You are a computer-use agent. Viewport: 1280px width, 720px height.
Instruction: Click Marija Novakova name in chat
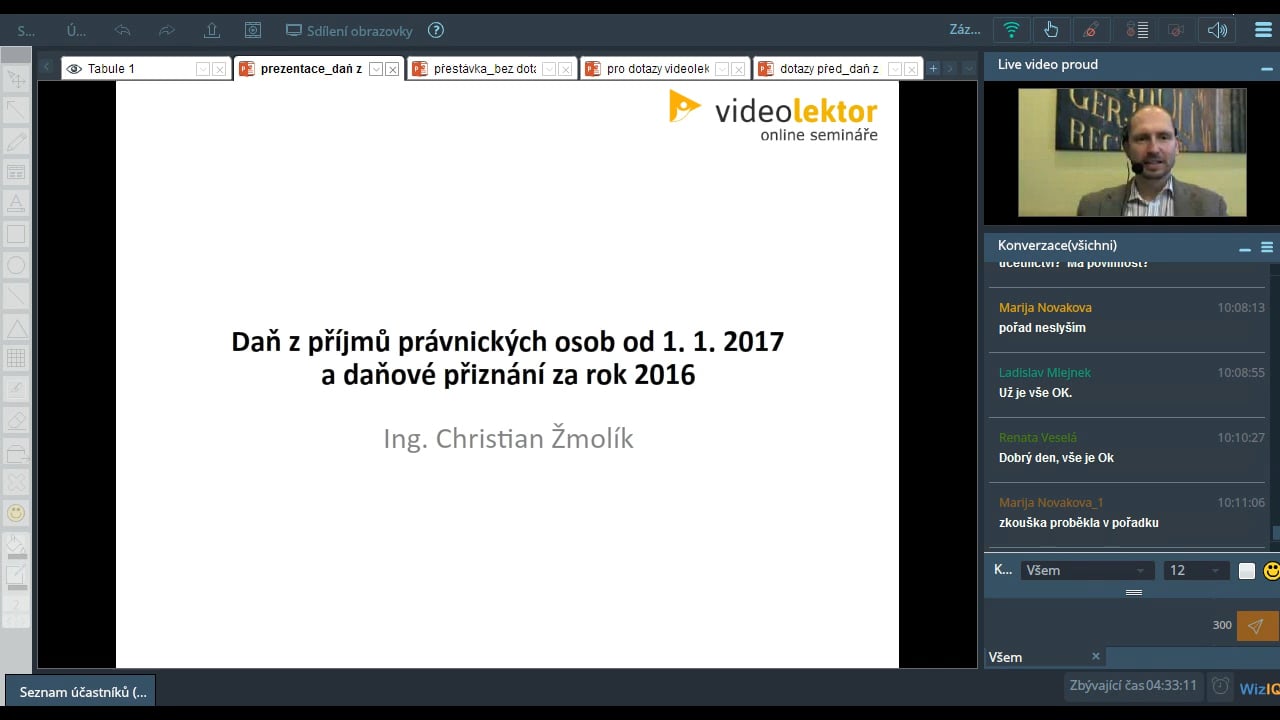coord(1045,308)
